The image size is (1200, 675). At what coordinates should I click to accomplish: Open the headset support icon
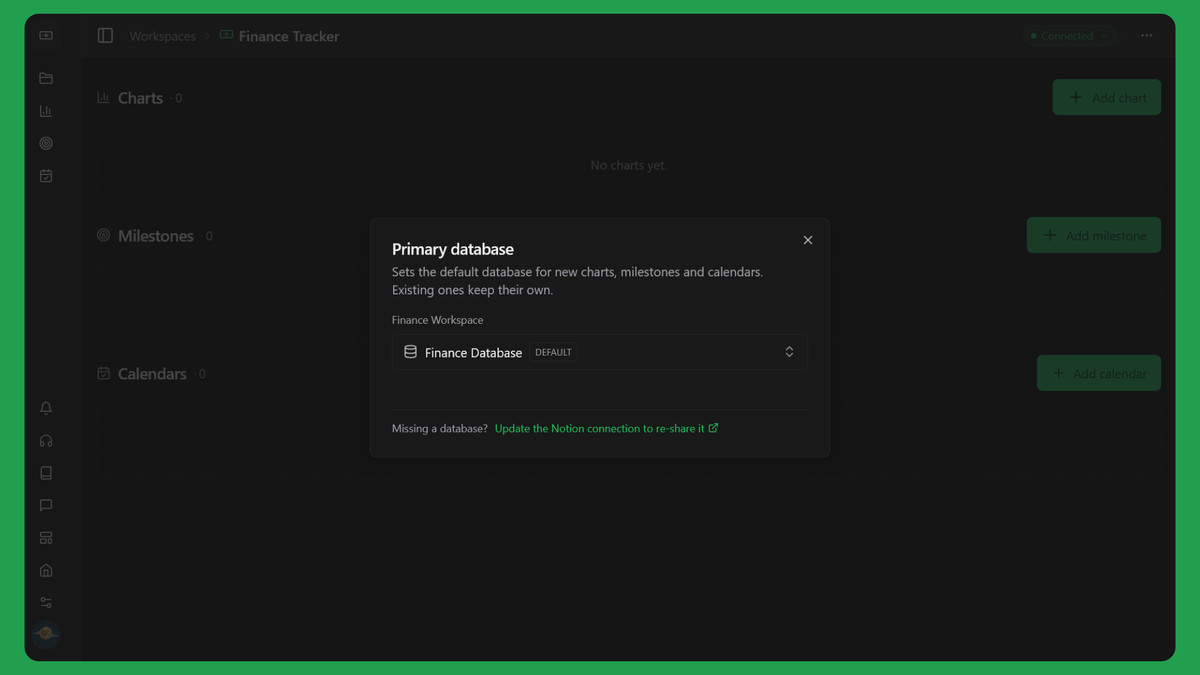tap(46, 441)
